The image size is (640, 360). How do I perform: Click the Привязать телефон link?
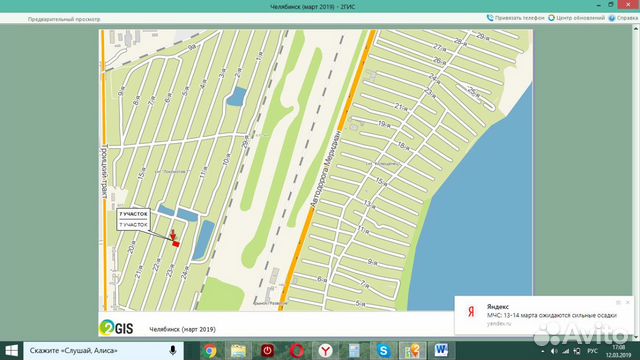pos(516,18)
